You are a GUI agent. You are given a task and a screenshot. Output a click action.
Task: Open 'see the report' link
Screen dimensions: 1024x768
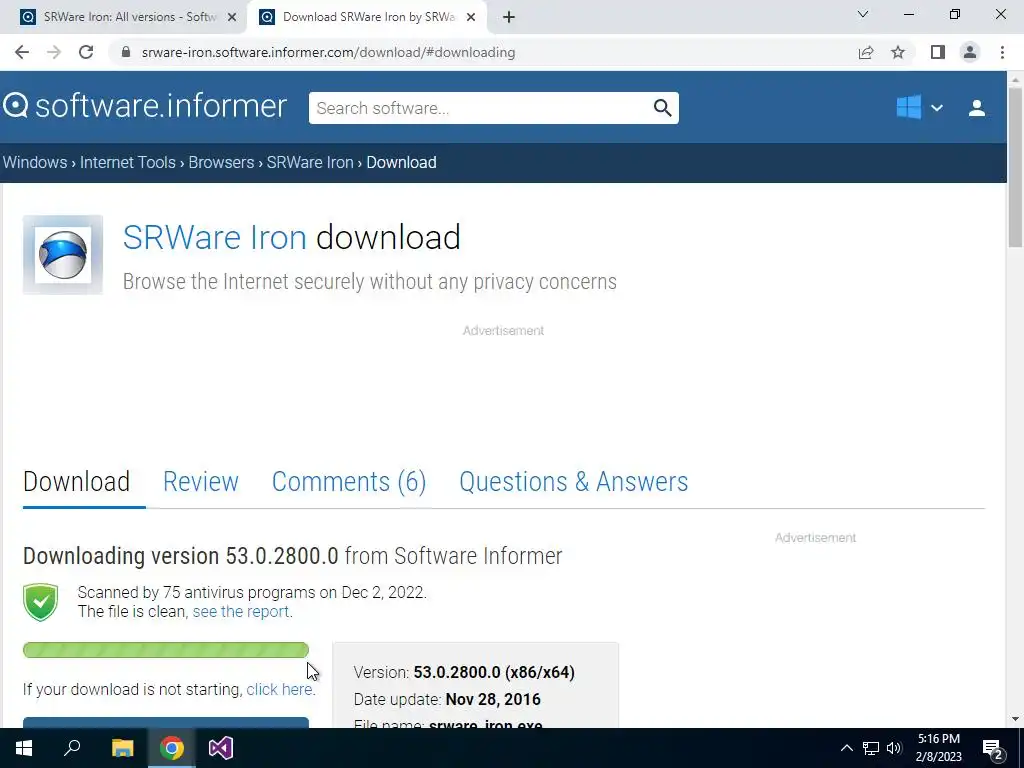tap(241, 611)
